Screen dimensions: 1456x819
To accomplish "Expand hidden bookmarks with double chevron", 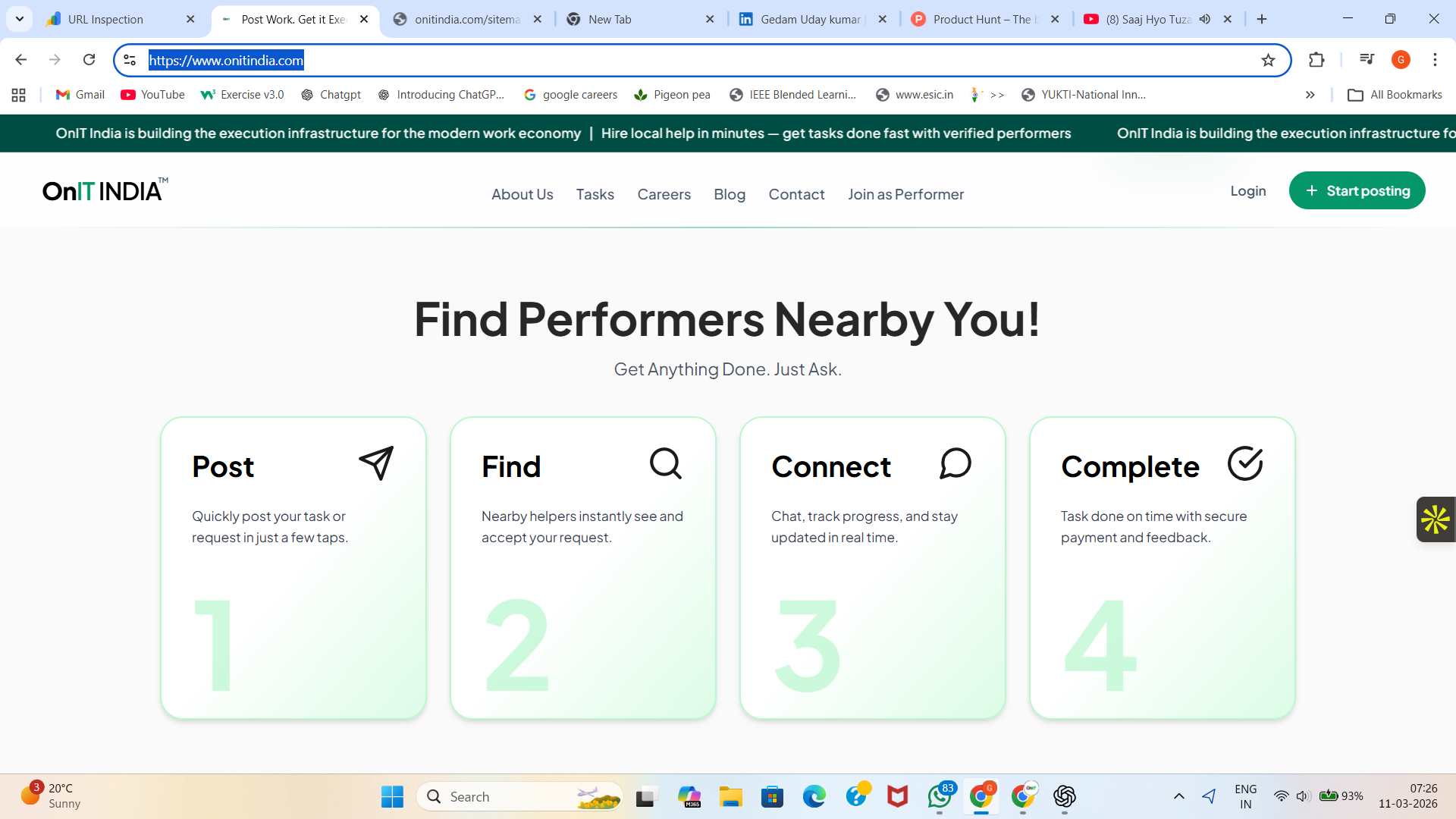I will point(1310,95).
